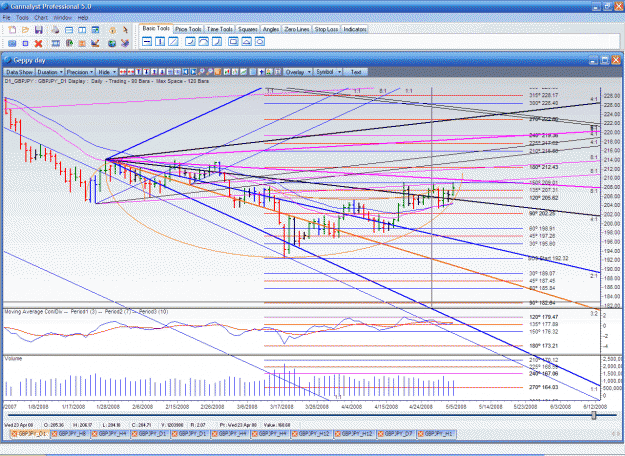This screenshot has width=625, height=456.
Task: Switch to the Stop Loss tab
Action: point(326,29)
